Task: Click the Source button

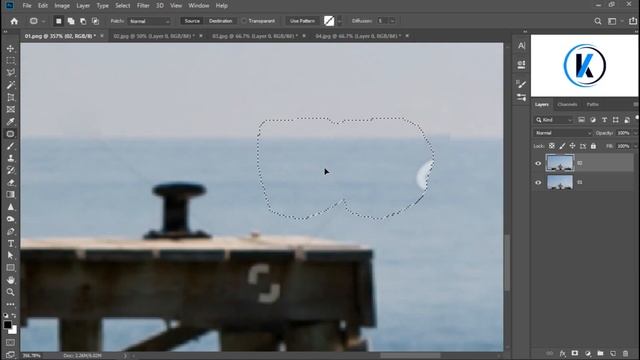Action: click(x=192, y=21)
